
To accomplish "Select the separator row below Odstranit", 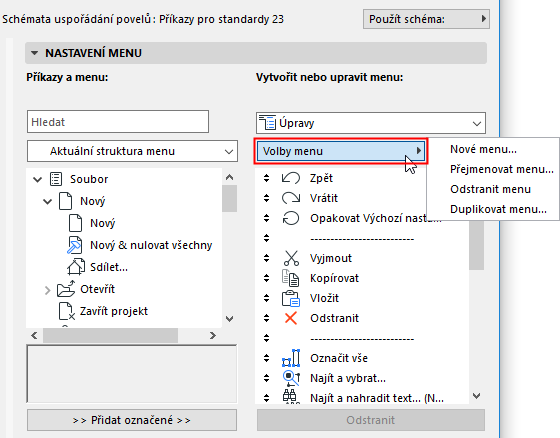I will (362, 338).
